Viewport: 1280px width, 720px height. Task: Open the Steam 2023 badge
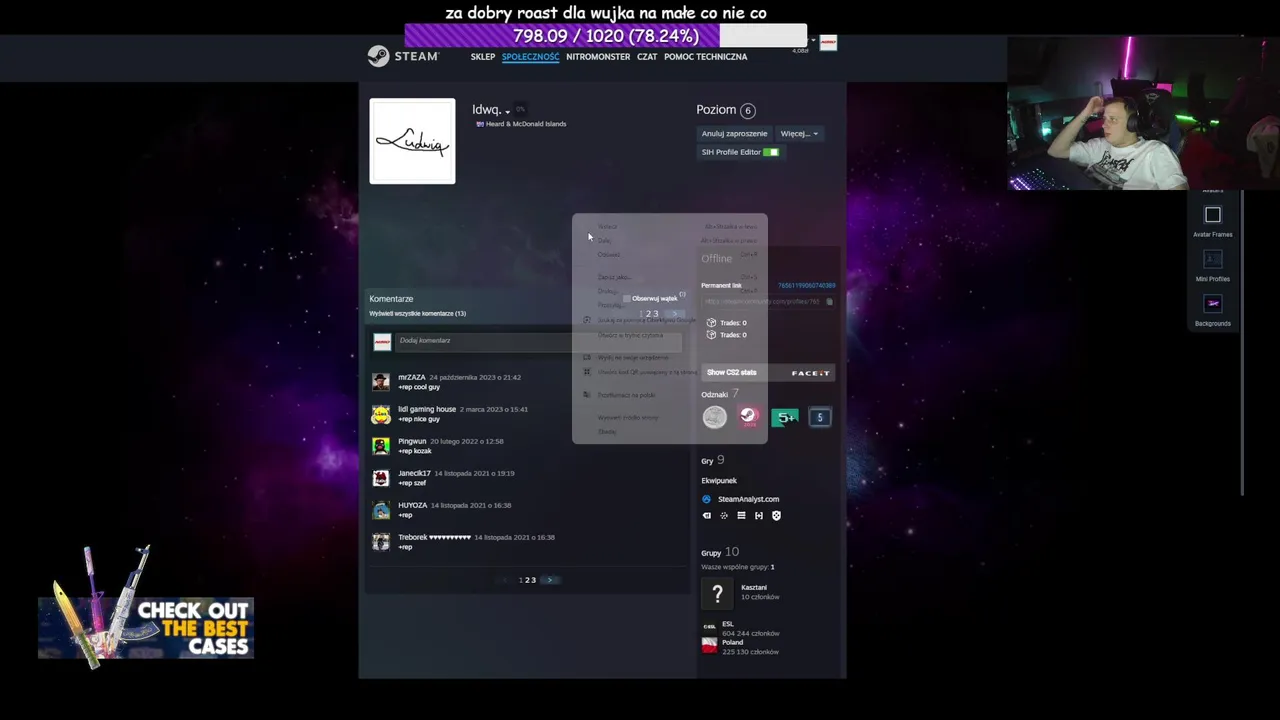coord(749,417)
